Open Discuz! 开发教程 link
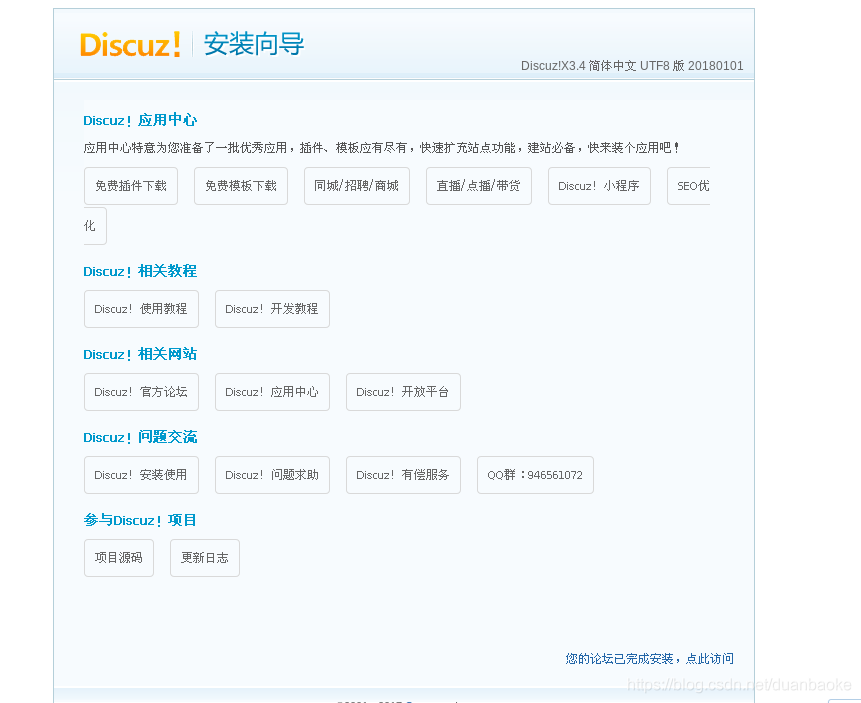Image resolution: width=861 pixels, height=703 pixels. [272, 309]
